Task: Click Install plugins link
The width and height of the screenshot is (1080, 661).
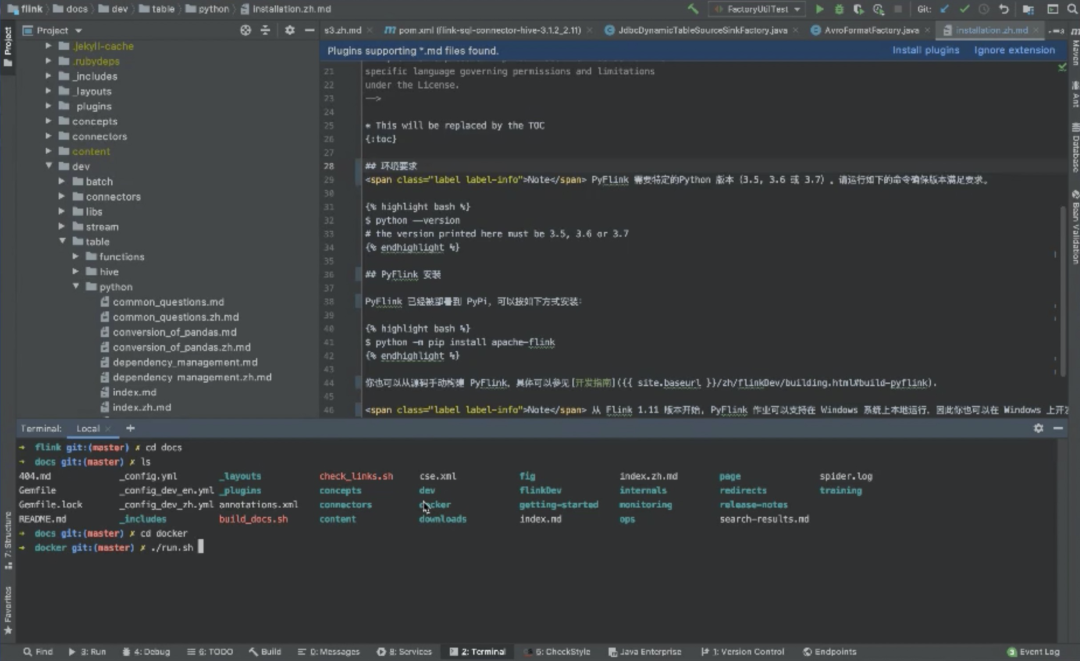Action: pos(926,50)
